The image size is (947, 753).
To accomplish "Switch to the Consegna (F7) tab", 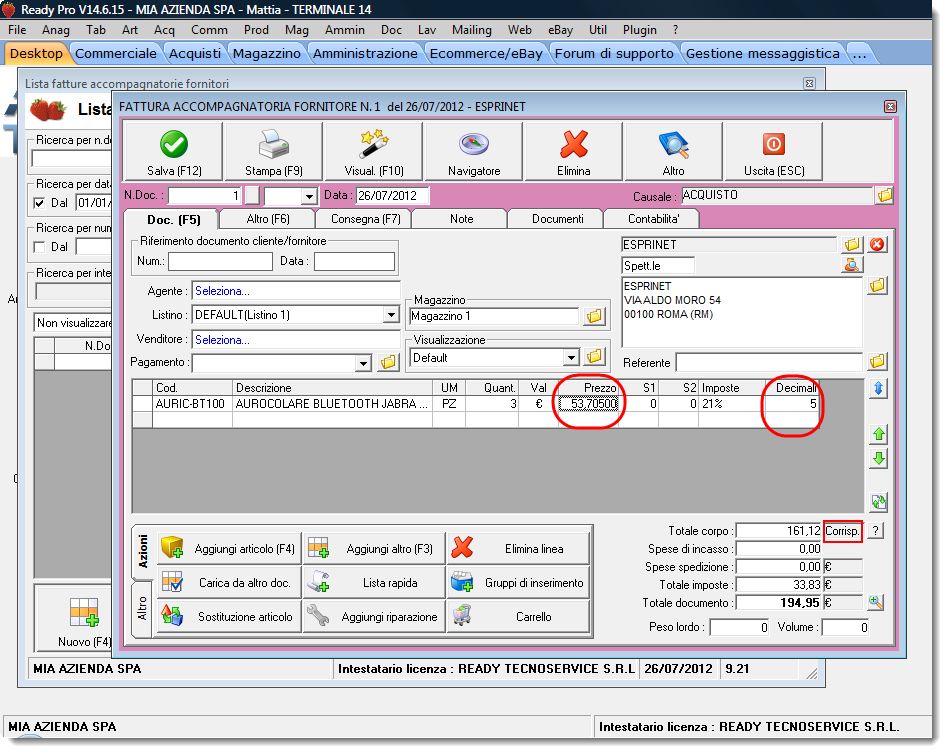I will point(362,218).
